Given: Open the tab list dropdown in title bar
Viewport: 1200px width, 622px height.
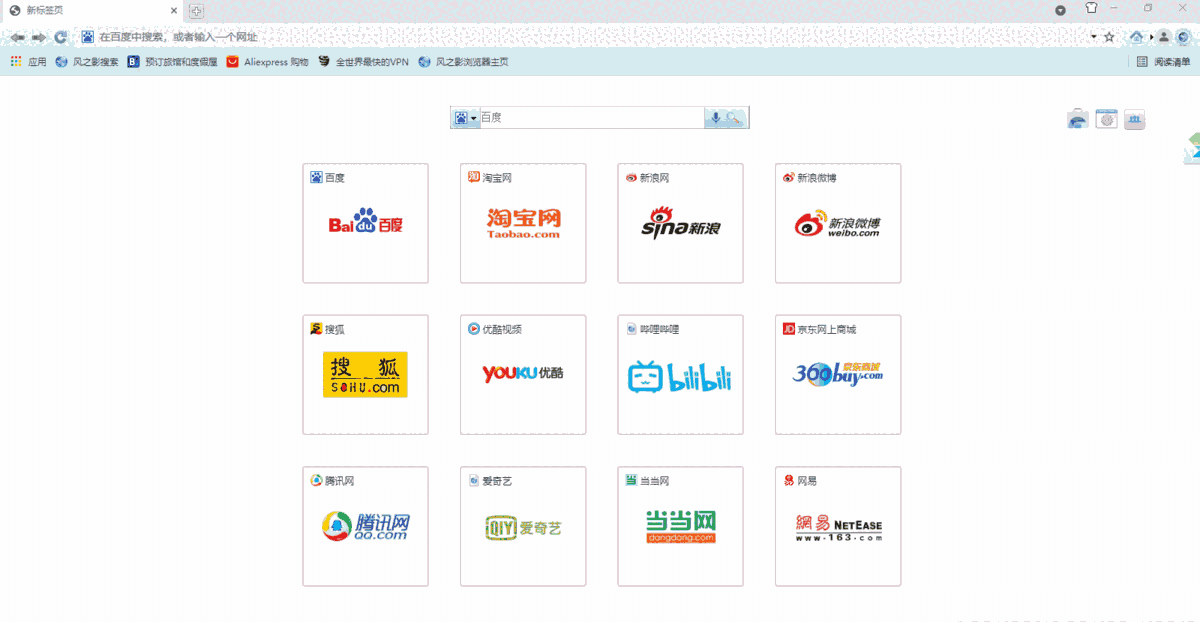Looking at the screenshot, I should point(1060,10).
